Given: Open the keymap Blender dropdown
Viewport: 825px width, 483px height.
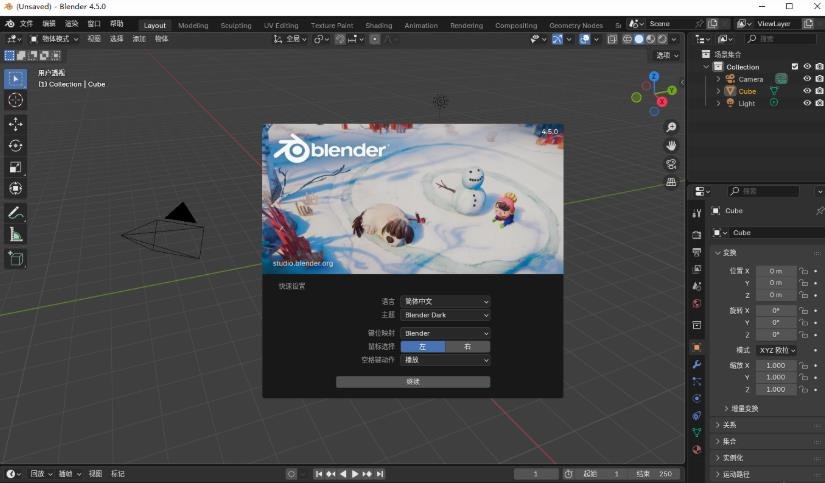Looking at the screenshot, I should pos(446,334).
